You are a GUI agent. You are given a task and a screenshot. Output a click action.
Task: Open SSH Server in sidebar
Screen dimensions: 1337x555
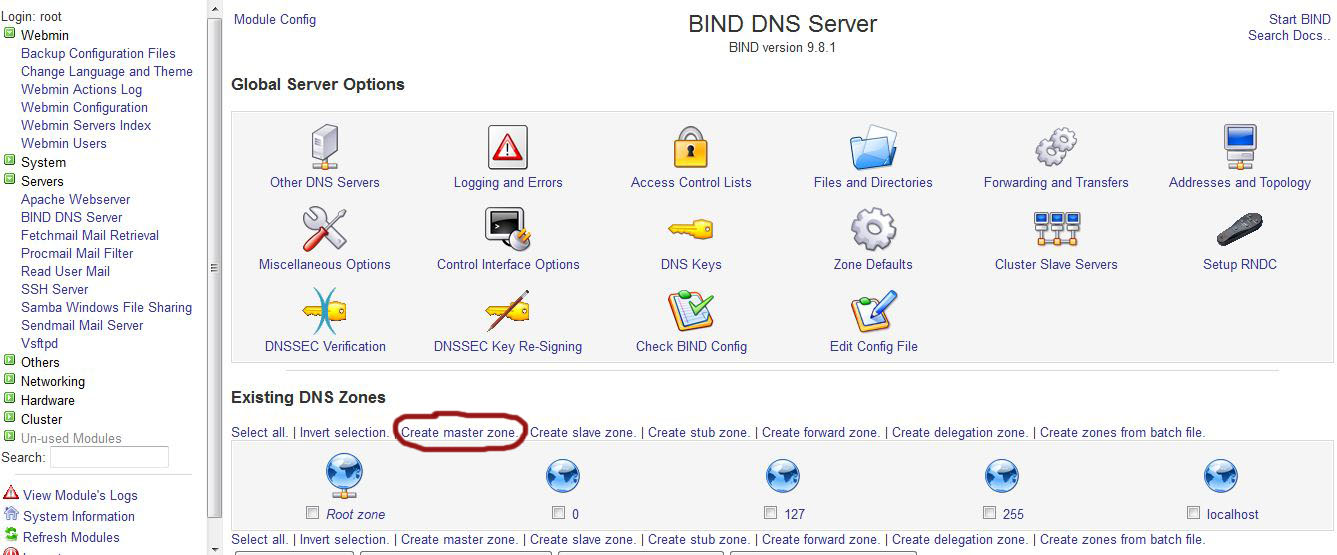coord(55,289)
